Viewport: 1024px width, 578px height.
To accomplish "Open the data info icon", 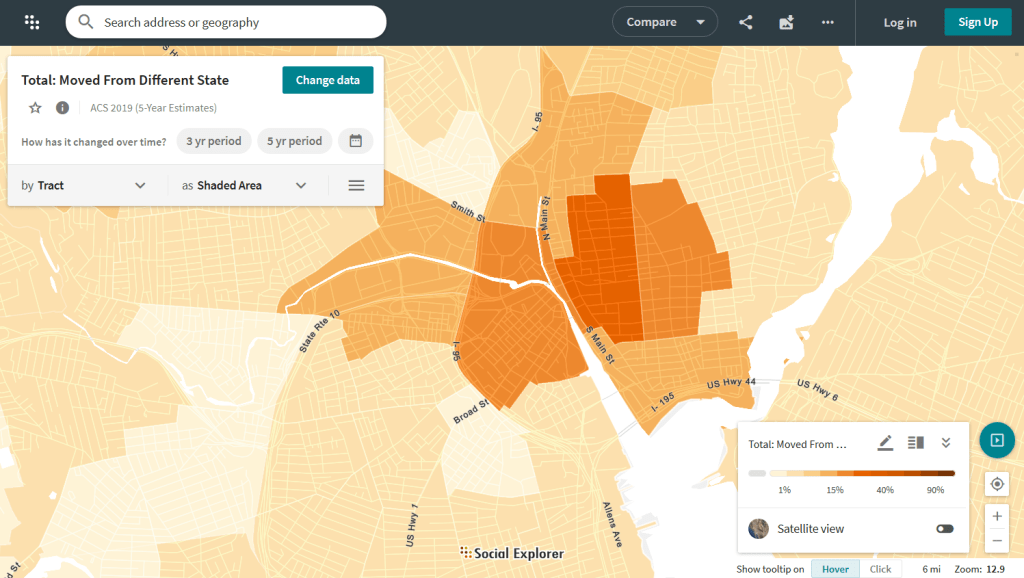I will (x=62, y=108).
